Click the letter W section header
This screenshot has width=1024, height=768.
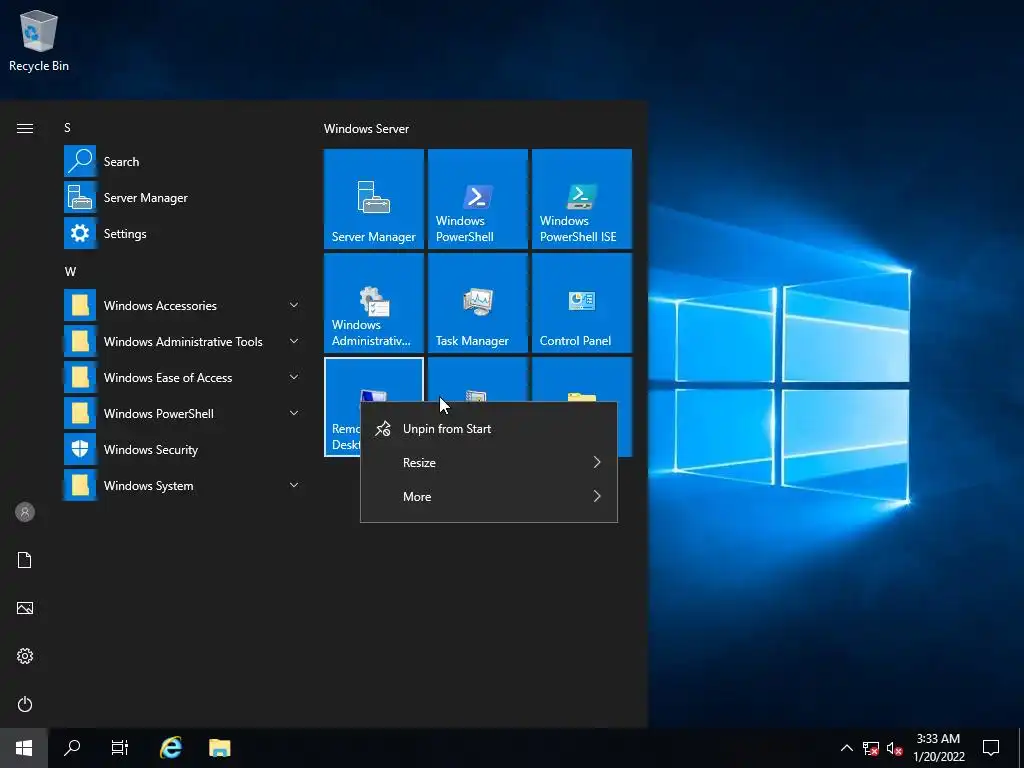click(x=70, y=272)
